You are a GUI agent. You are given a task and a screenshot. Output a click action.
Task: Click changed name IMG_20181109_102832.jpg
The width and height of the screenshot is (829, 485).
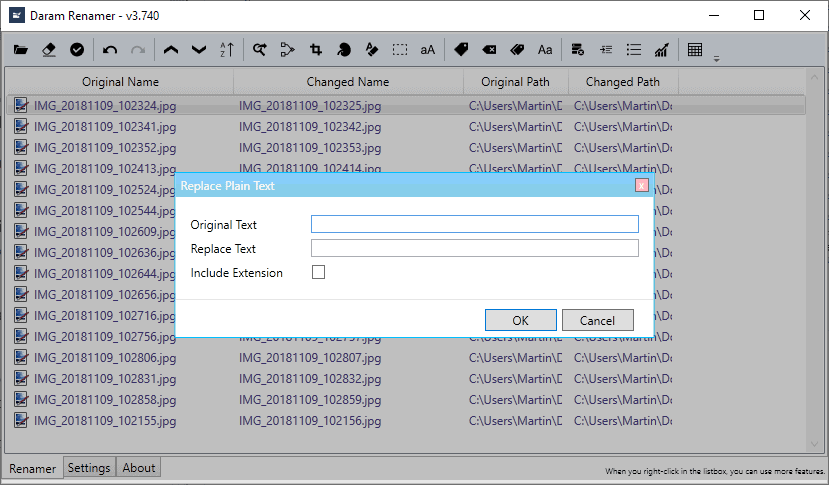(310, 379)
